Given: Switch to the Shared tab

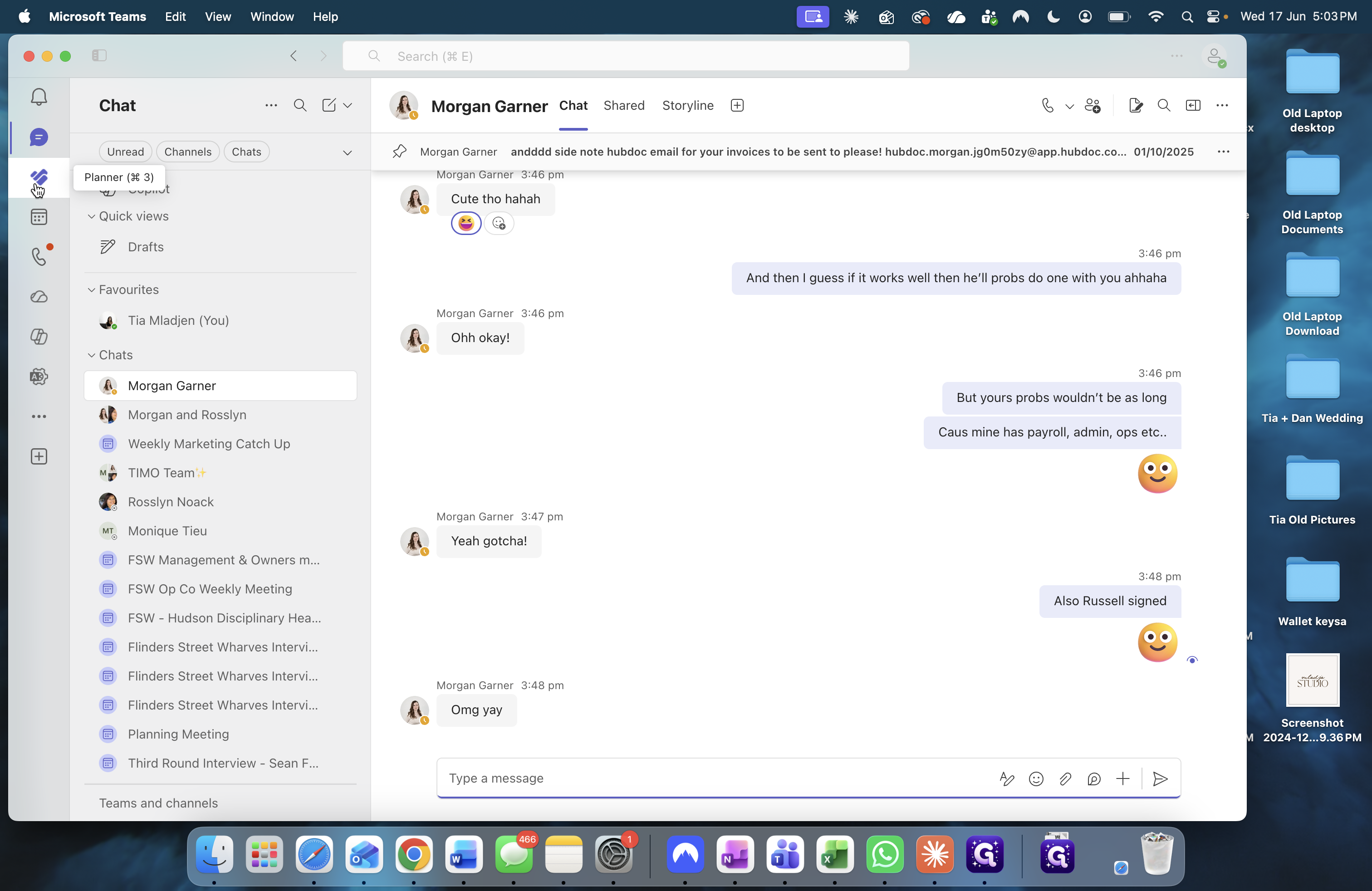Looking at the screenshot, I should [x=624, y=105].
